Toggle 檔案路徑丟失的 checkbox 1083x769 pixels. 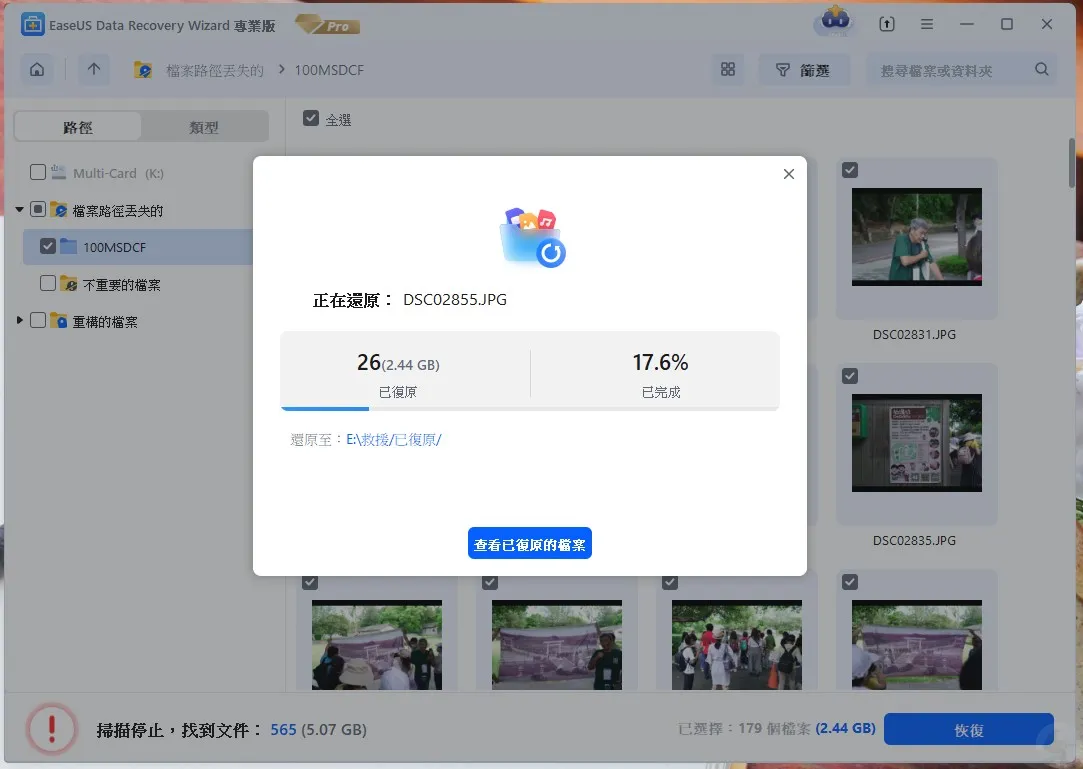pyautogui.click(x=38, y=209)
